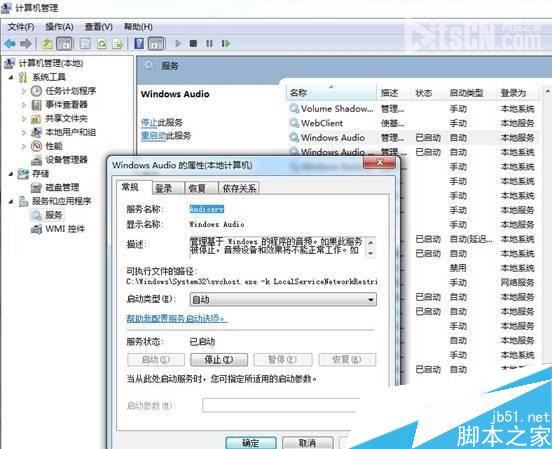Expand the 事件查看器 tree node

coord(24,105)
